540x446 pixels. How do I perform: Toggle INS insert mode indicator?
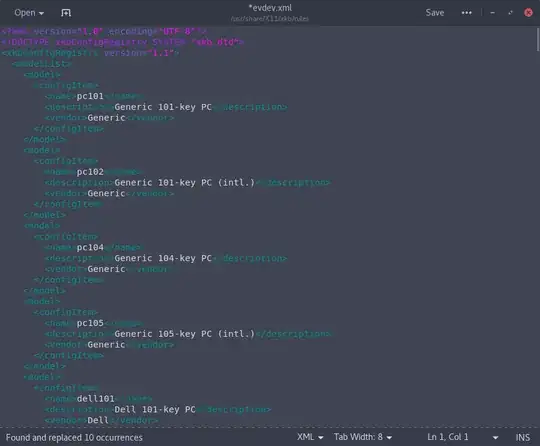click(x=522, y=437)
